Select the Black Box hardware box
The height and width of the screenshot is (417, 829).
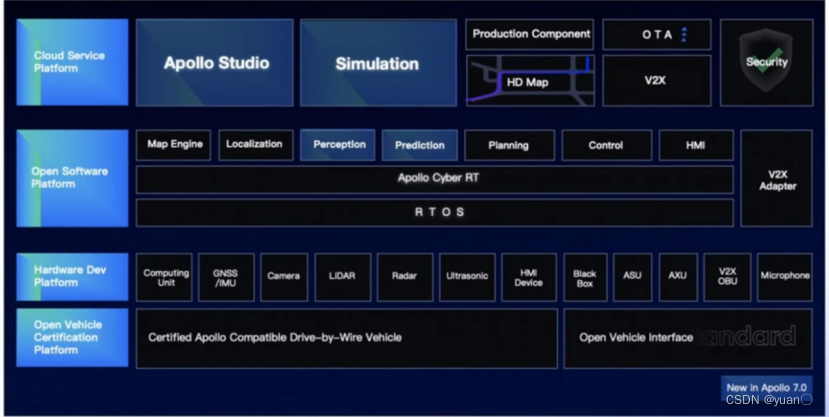tap(585, 277)
